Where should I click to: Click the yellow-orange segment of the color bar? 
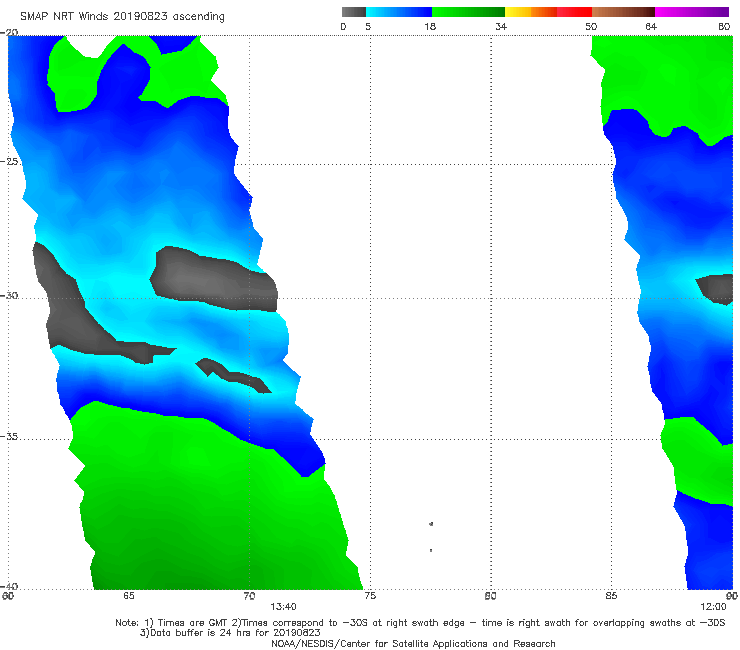pos(531,12)
